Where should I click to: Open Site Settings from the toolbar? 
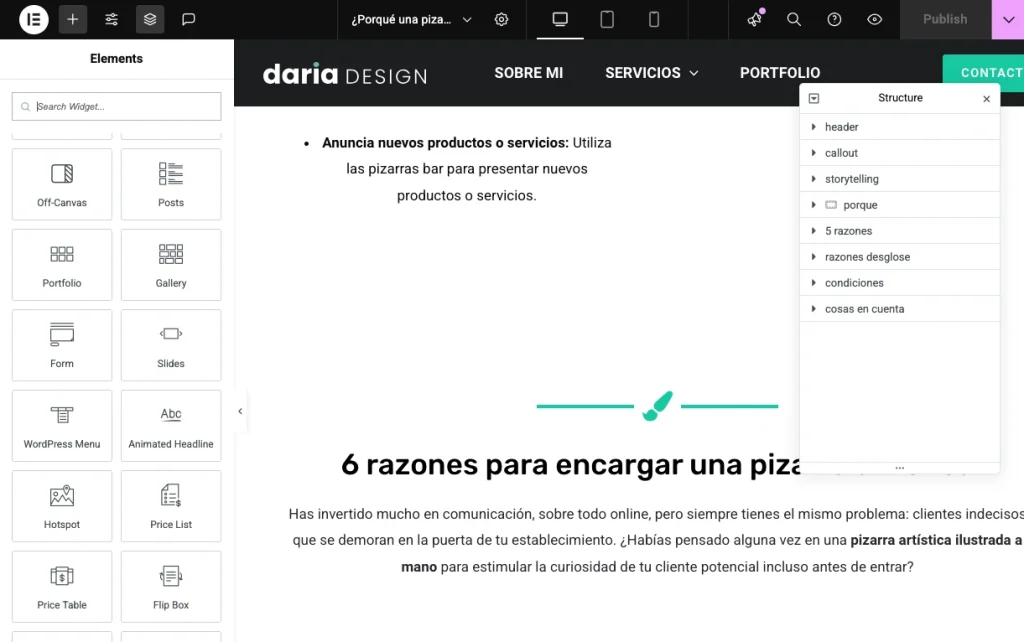click(111, 19)
